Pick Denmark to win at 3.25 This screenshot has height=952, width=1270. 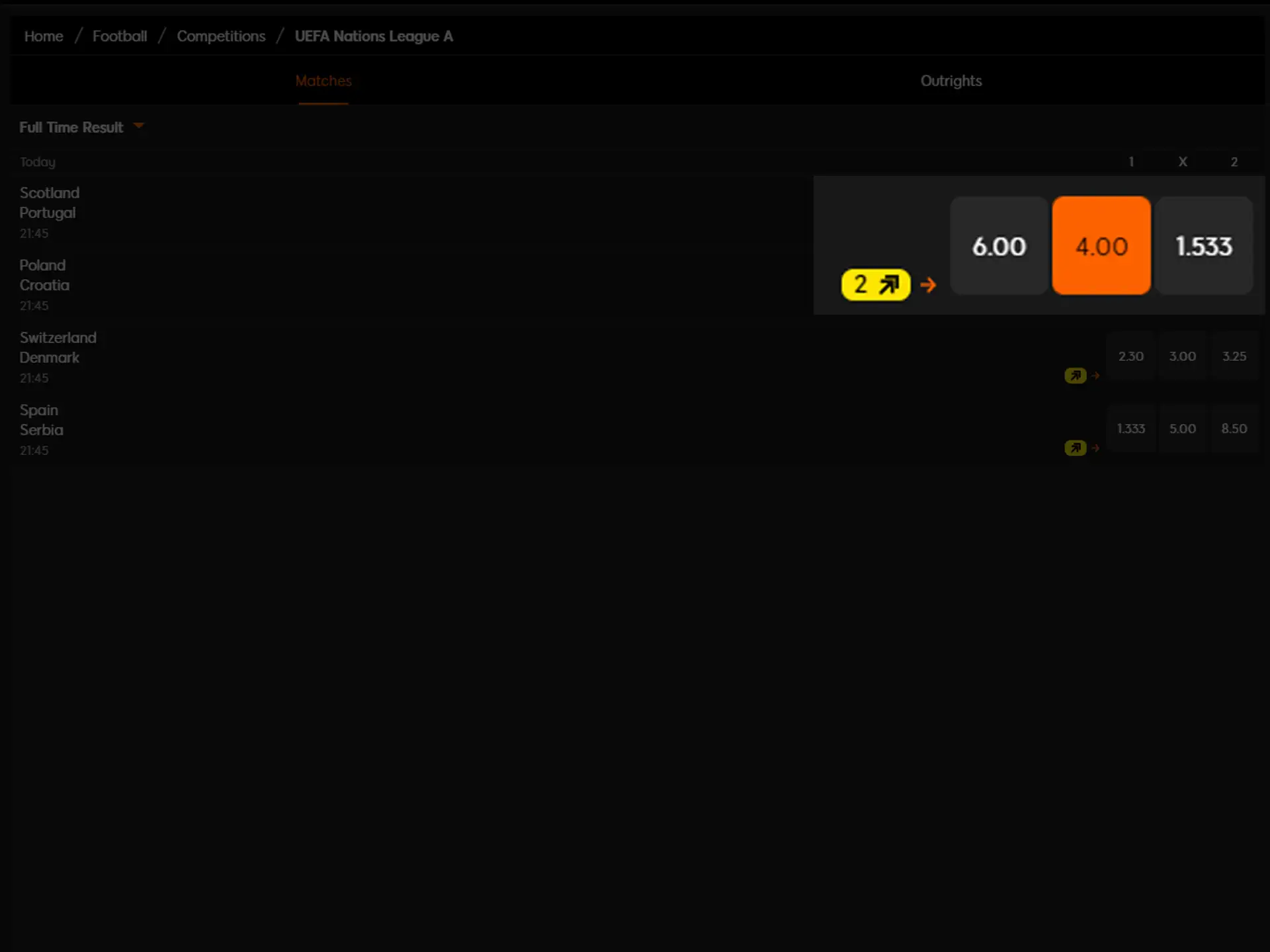click(1234, 356)
